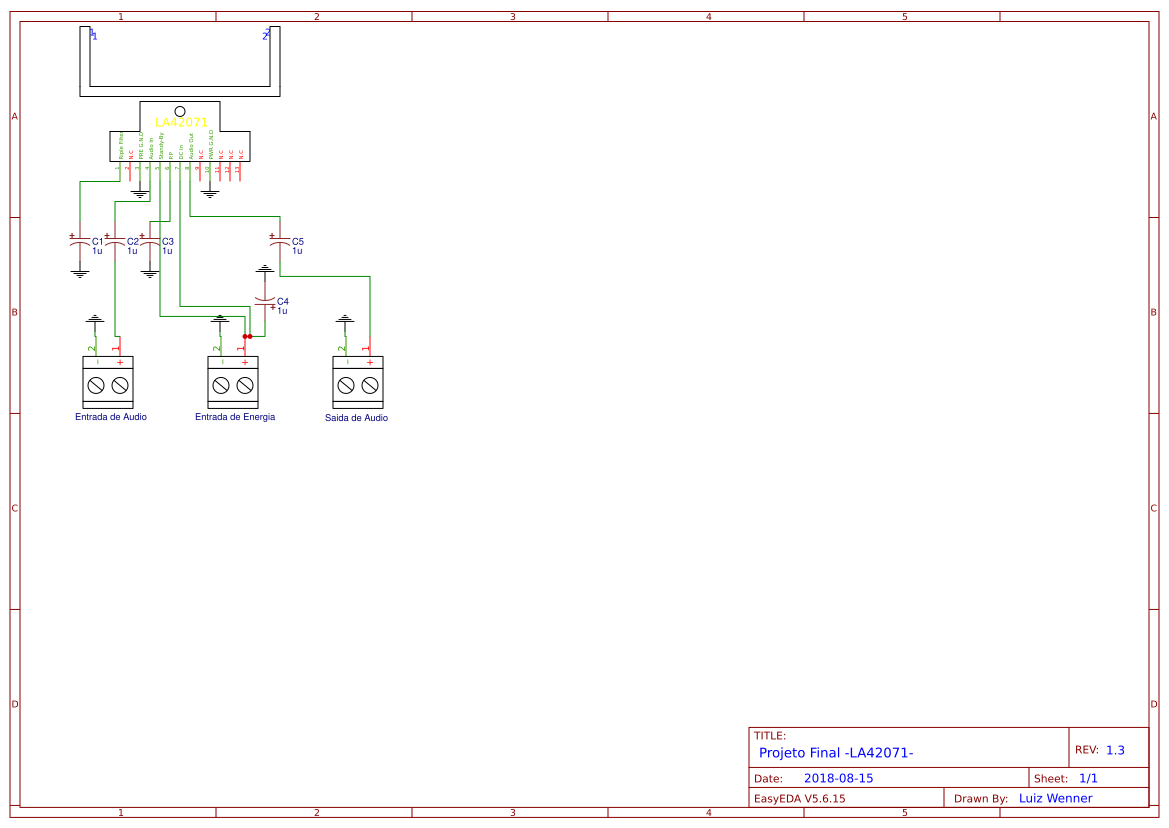Select the Entrada de Audio terminal block

pyautogui.click(x=108, y=382)
